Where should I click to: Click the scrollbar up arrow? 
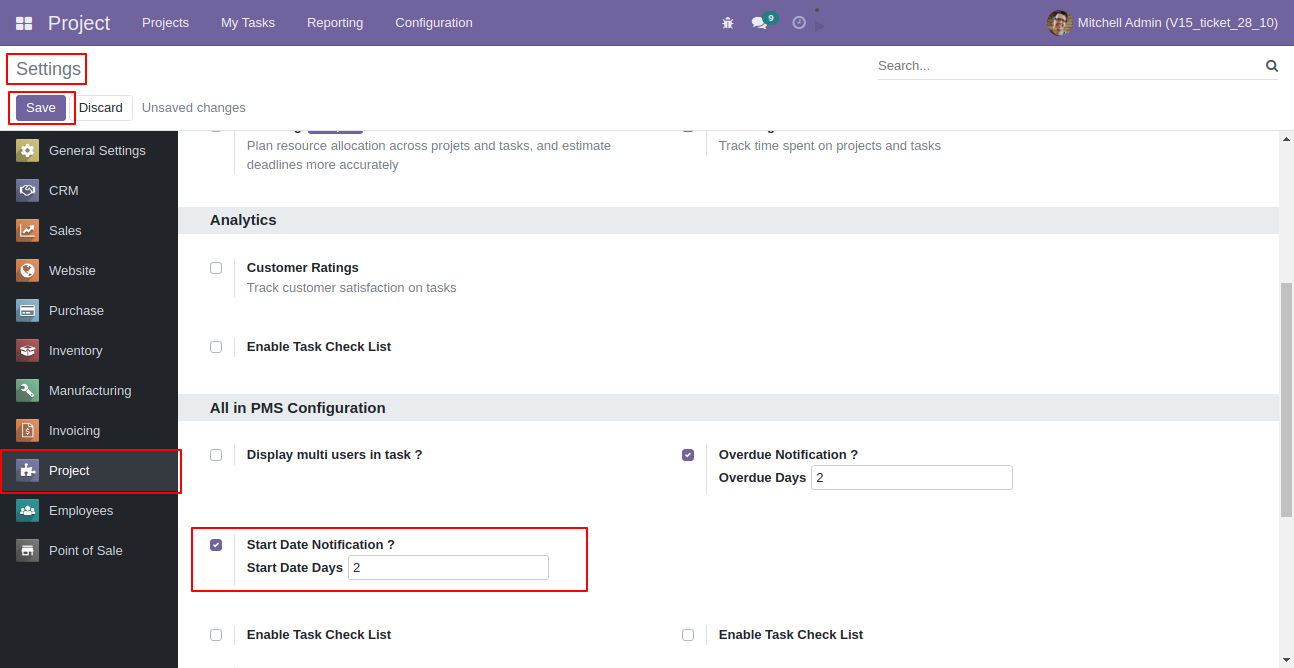click(1286, 141)
